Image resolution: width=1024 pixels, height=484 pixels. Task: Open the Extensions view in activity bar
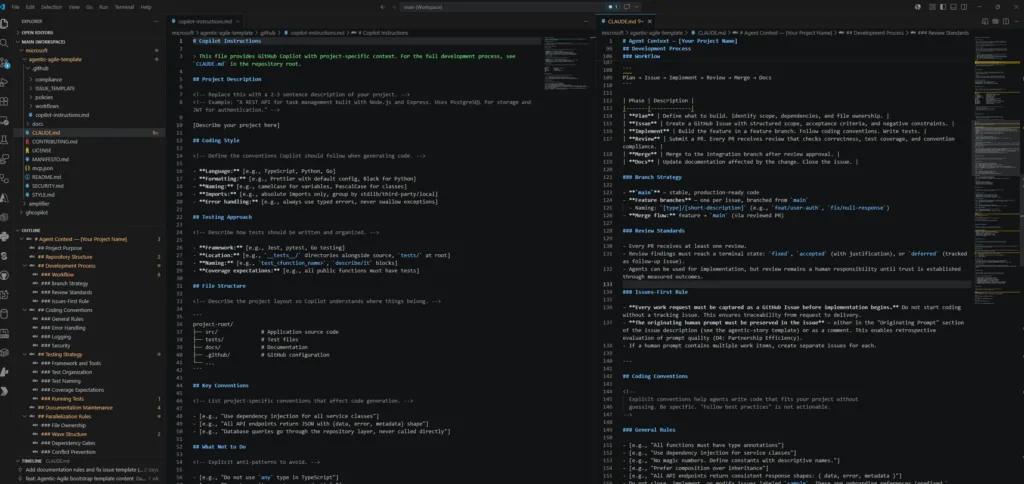(5, 102)
